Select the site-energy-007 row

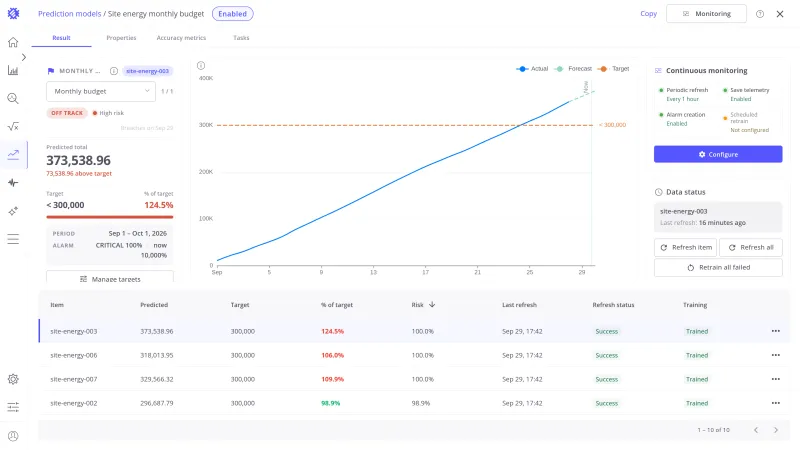click(x=414, y=379)
